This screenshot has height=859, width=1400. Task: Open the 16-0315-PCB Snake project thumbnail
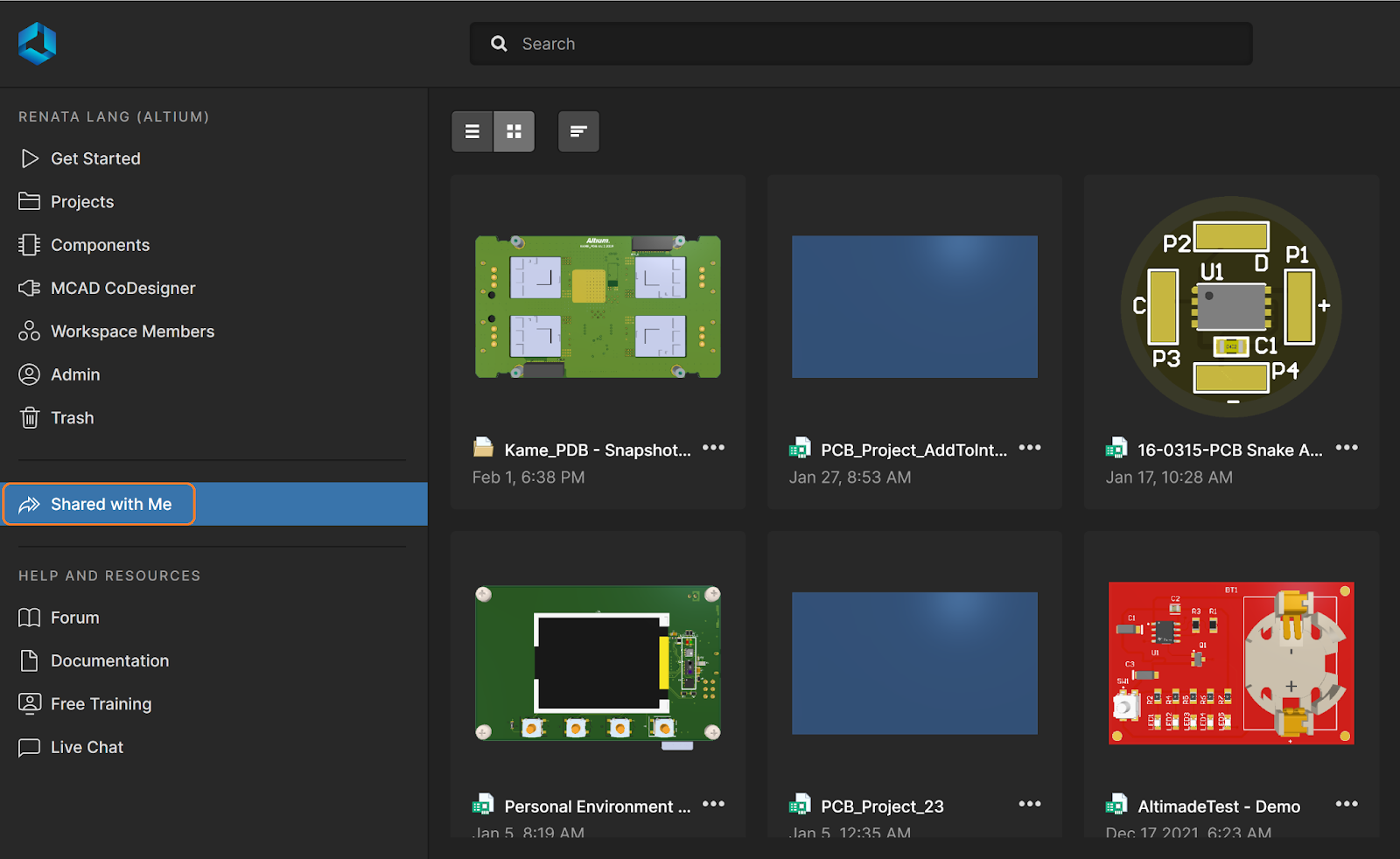(x=1230, y=306)
